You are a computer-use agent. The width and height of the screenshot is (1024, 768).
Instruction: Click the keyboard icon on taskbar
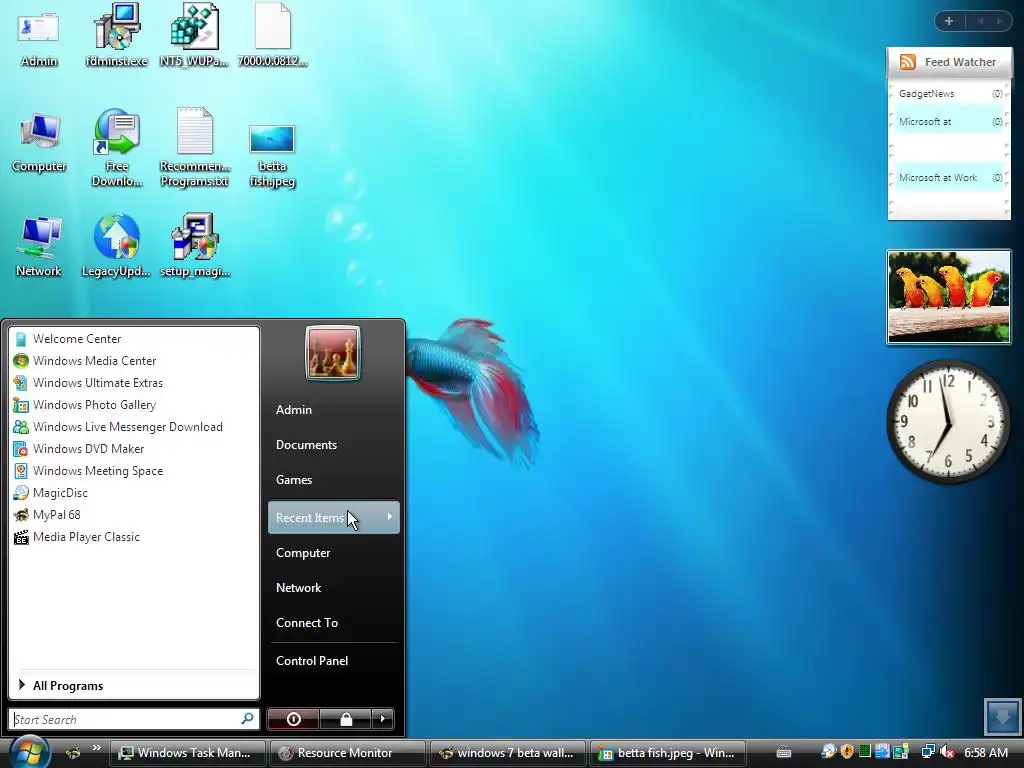point(784,753)
